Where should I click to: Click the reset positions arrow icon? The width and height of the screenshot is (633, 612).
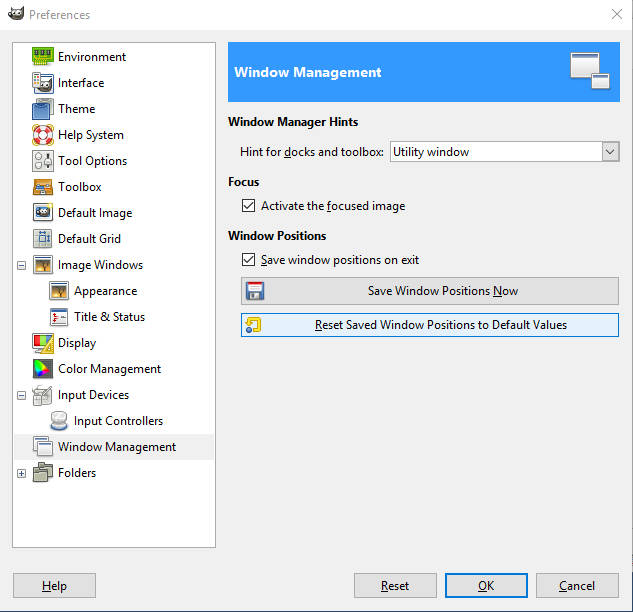coord(254,325)
